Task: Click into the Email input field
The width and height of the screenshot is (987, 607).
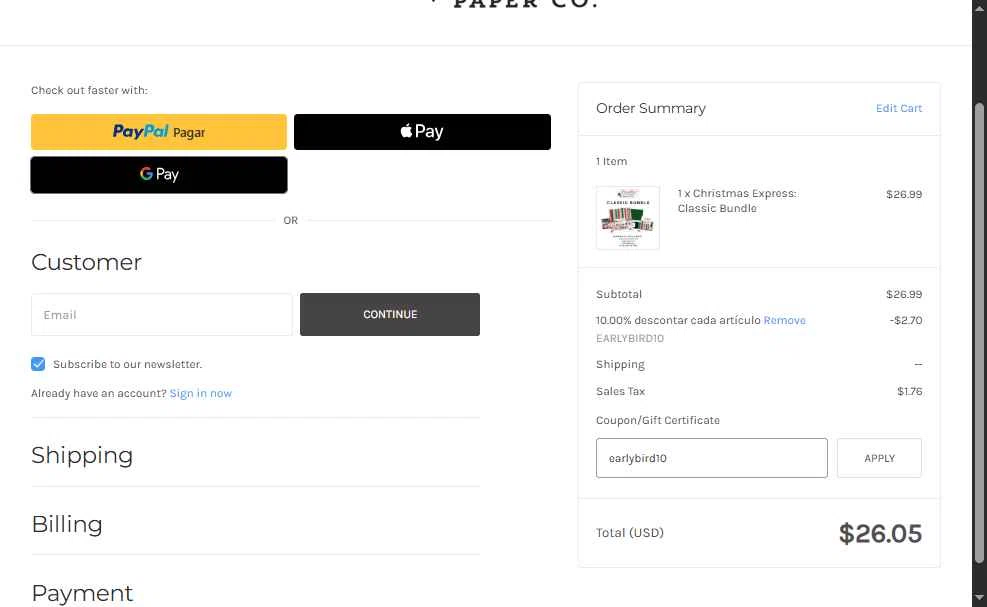Action: click(x=162, y=314)
